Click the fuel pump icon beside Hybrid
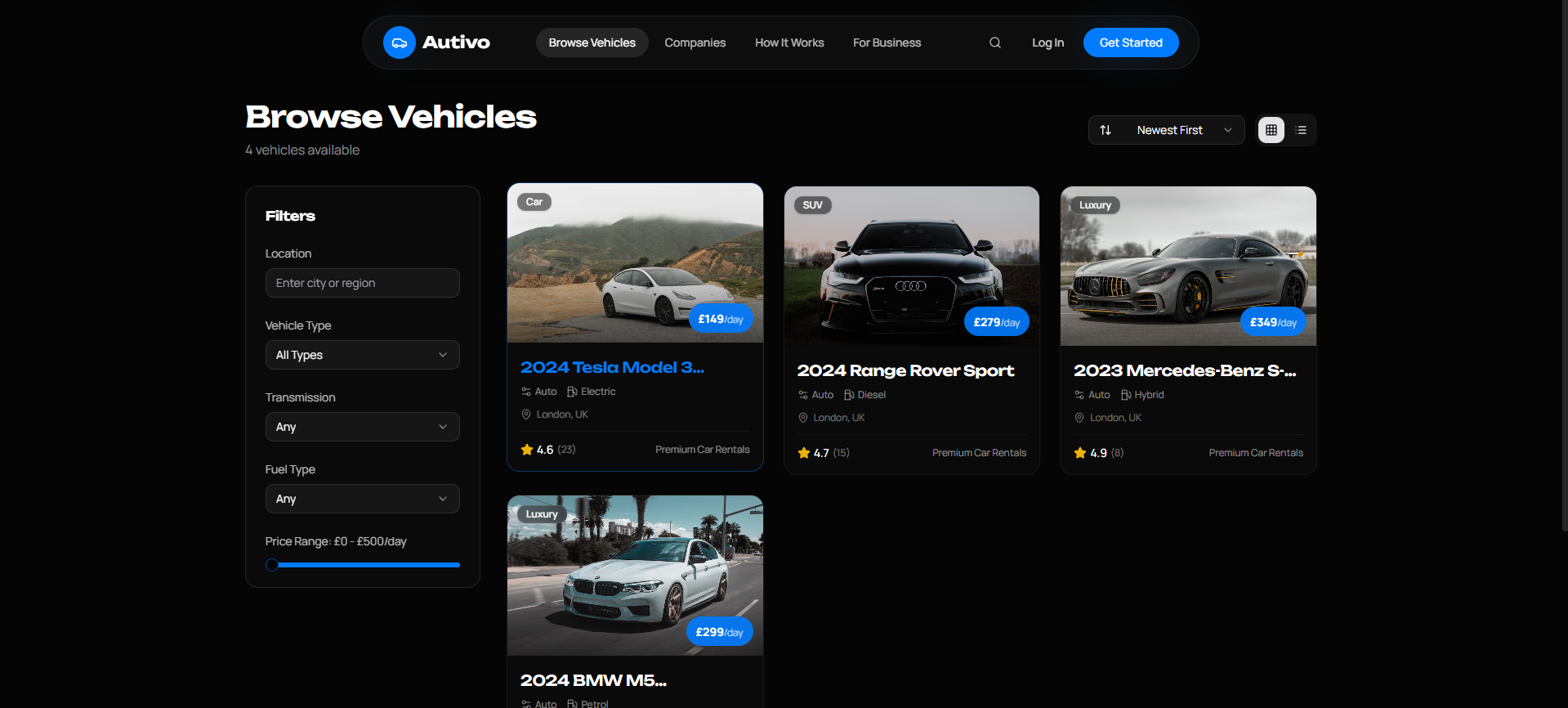Viewport: 1568px width, 708px height. [1126, 395]
